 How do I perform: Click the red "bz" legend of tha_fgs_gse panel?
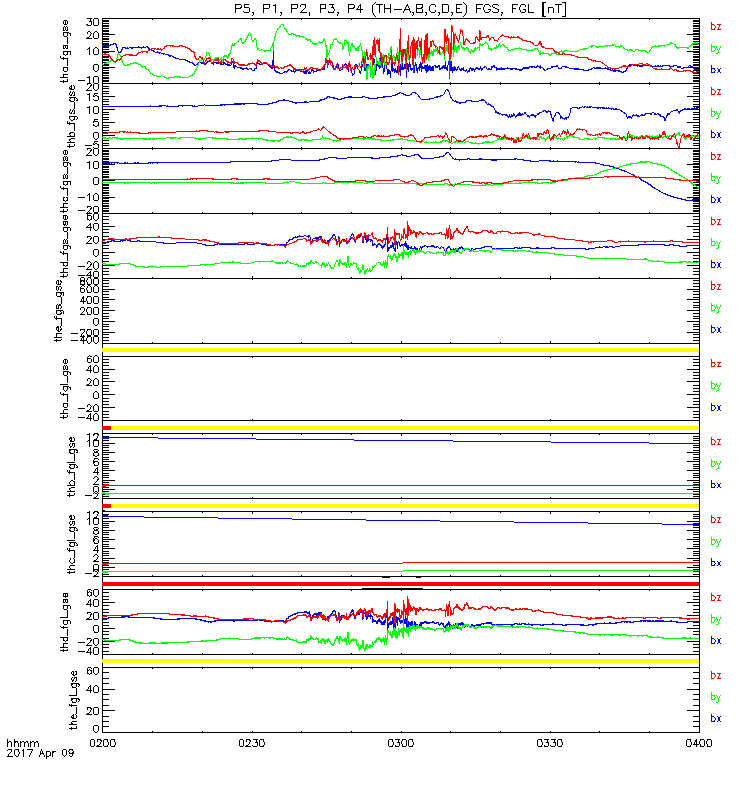[x=716, y=27]
